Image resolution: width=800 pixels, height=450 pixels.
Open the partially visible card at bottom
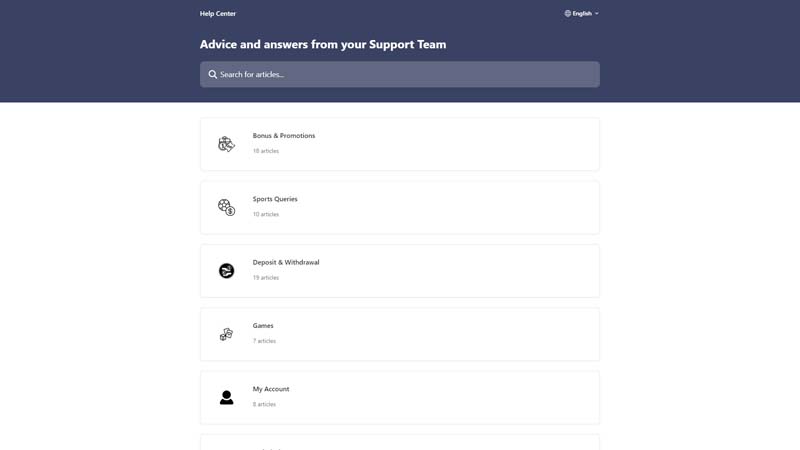point(400,443)
